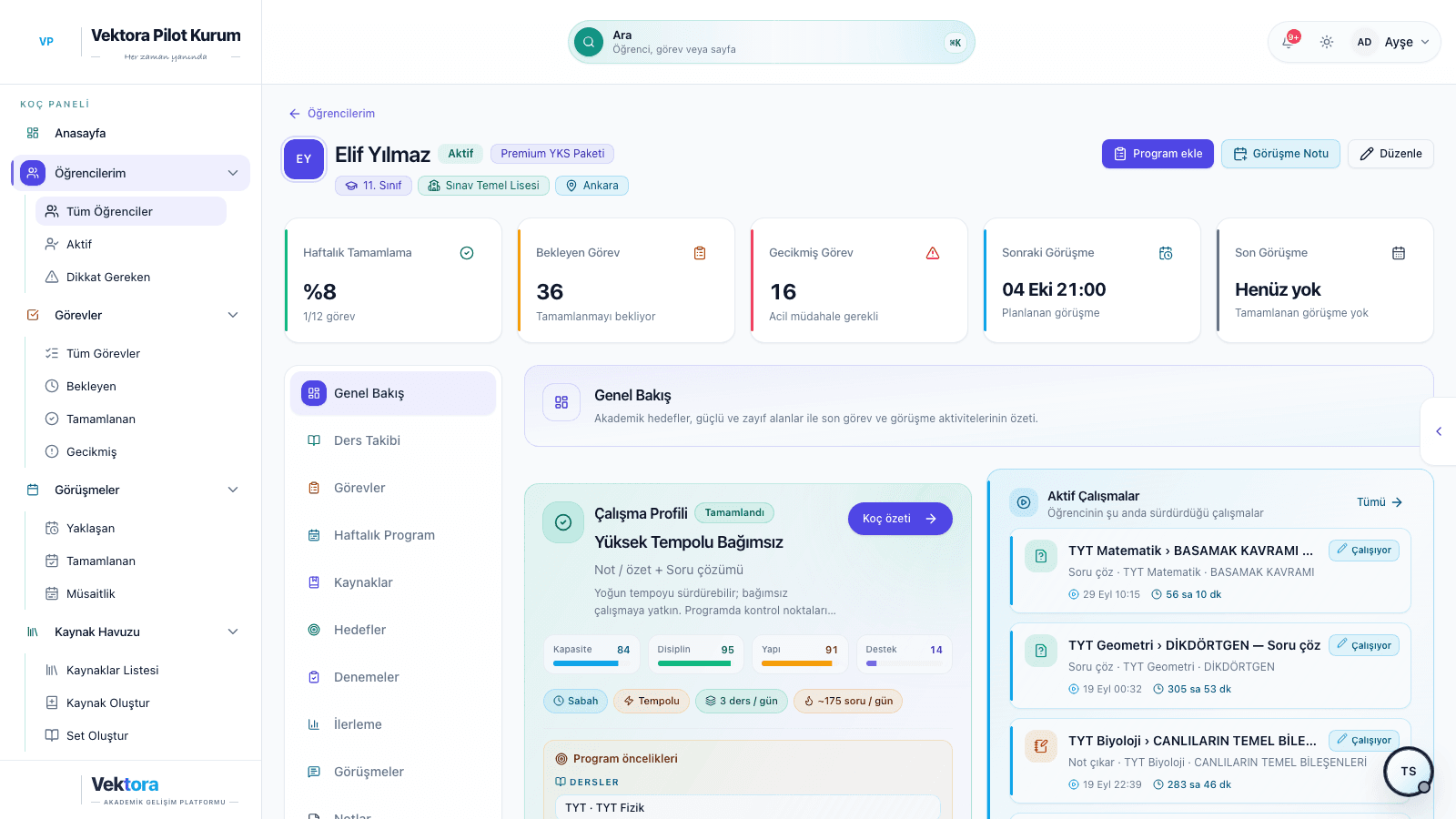The height and width of the screenshot is (819, 1456).
Task: Open Görüşme Notu
Action: pyautogui.click(x=1280, y=154)
